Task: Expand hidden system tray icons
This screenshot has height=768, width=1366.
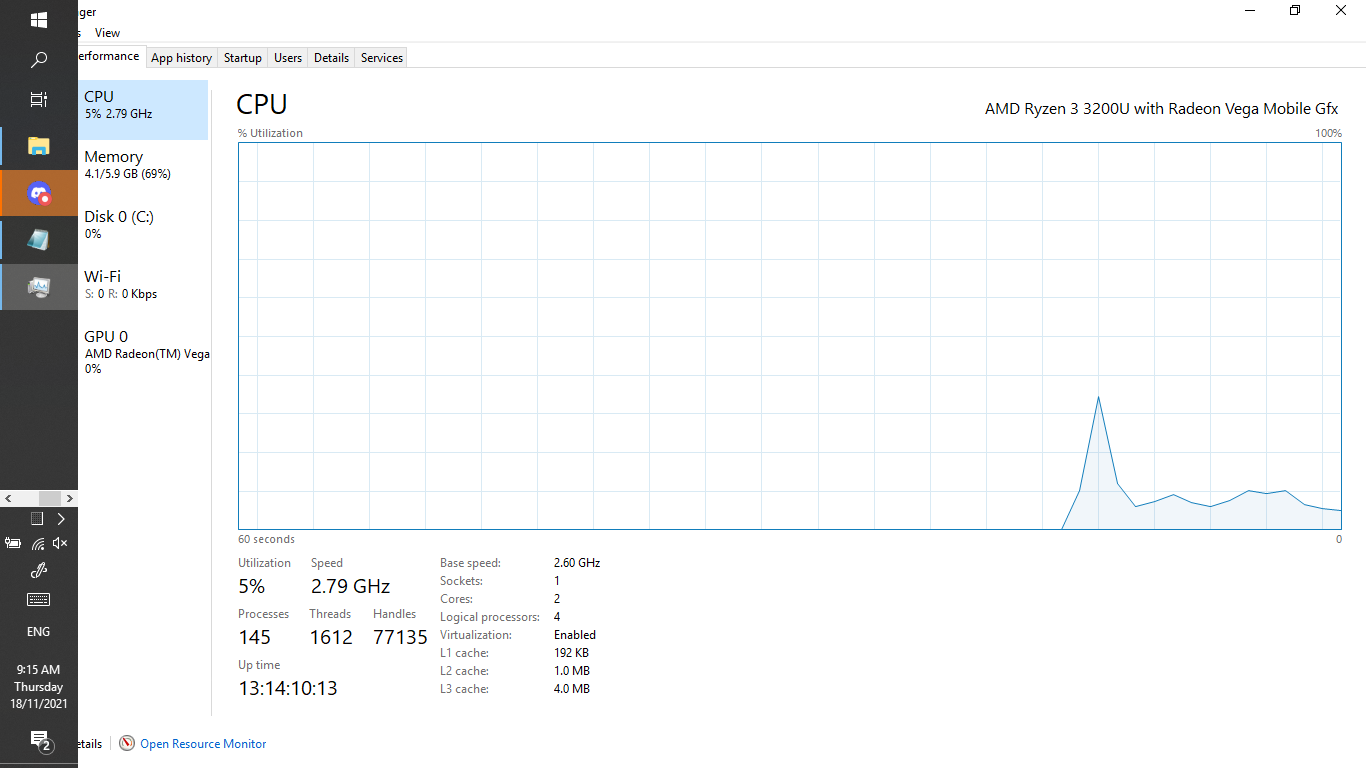Action: [59, 518]
